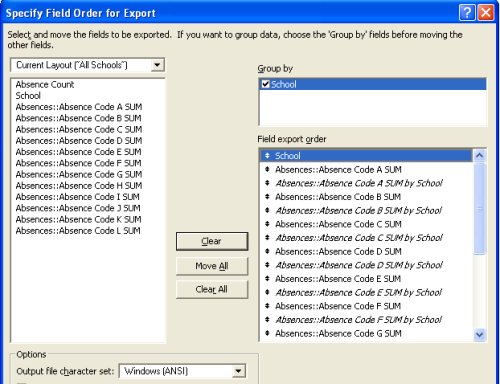The image size is (500, 384).
Task: Click reorder handle beside Absence Code G SUM in export order
Action: point(267,333)
